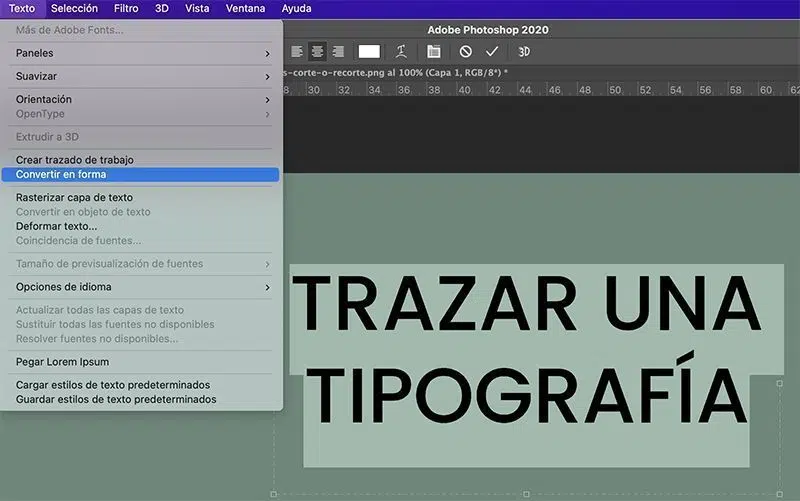
Task: Open the 3D menu in the menu bar
Action: 162,9
